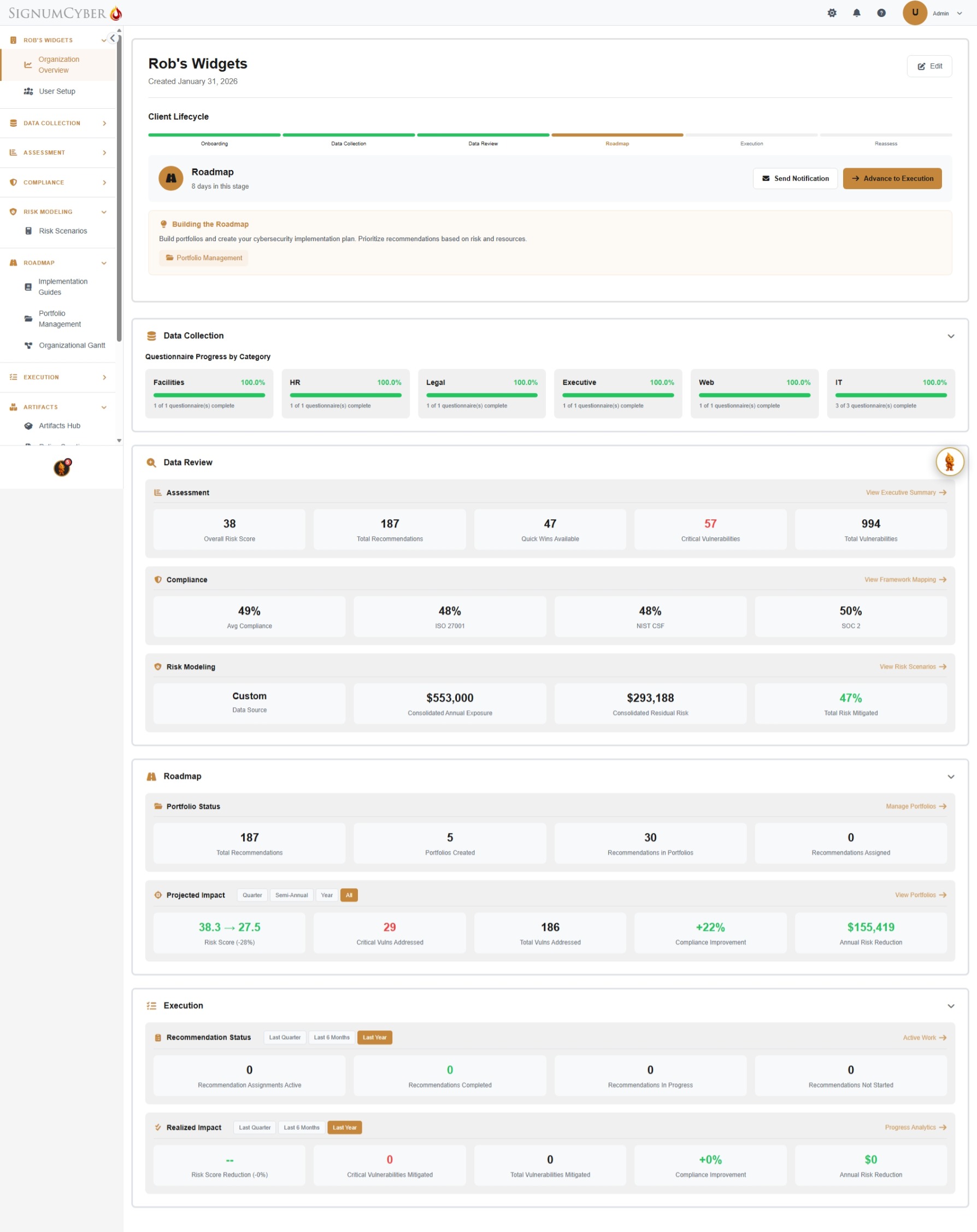Image resolution: width=977 pixels, height=1232 pixels.
Task: Open the Organization Overview sidebar icon
Action: [x=28, y=64]
